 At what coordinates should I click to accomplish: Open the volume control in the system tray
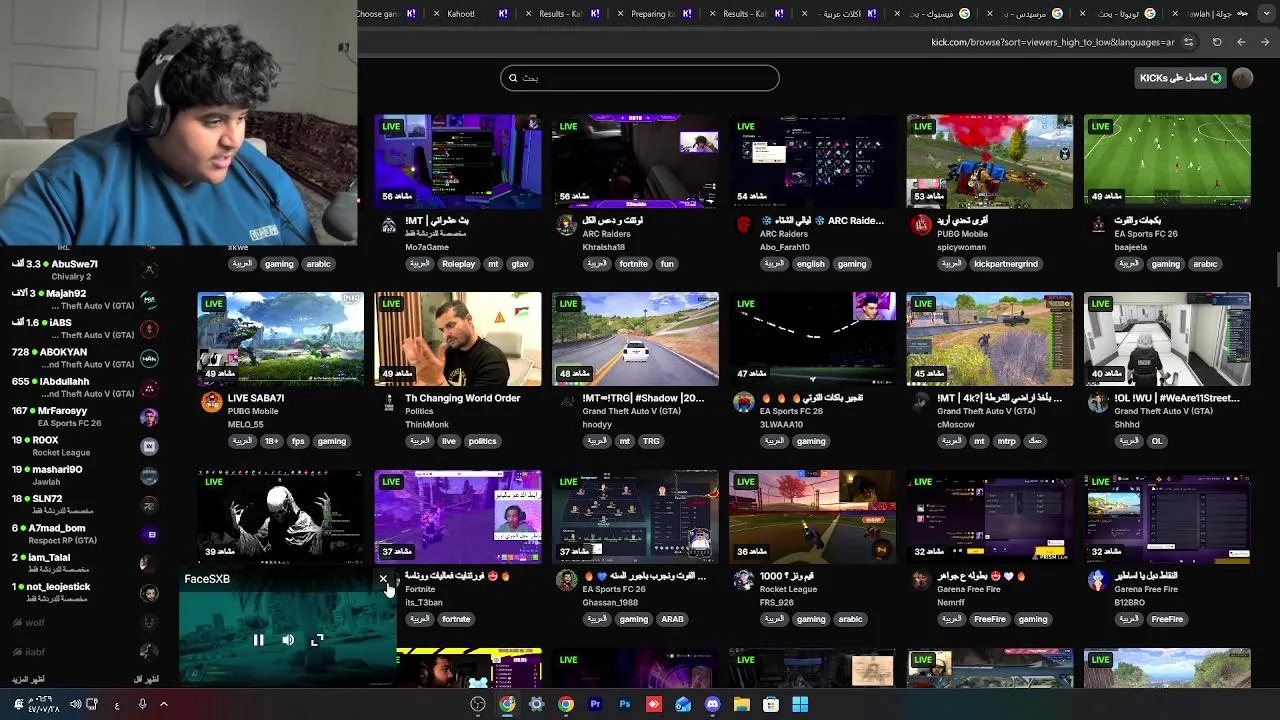pos(76,704)
